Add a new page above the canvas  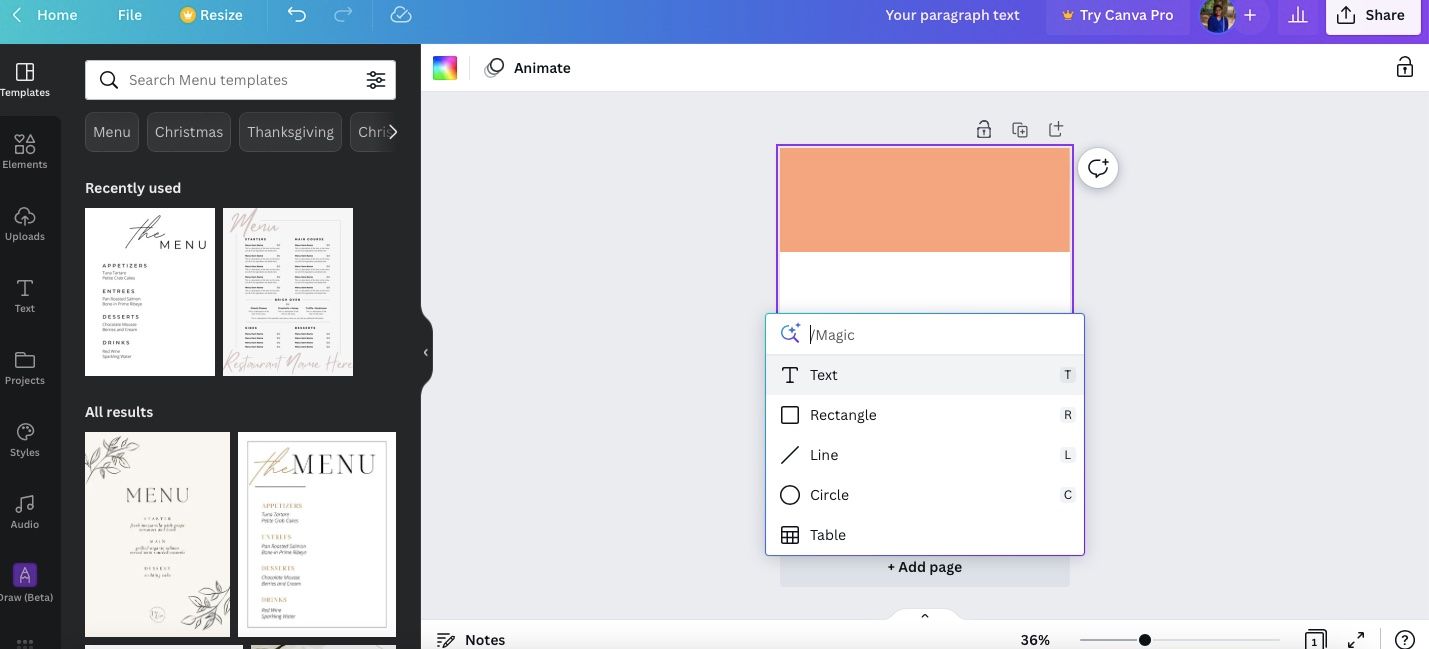tap(1056, 129)
